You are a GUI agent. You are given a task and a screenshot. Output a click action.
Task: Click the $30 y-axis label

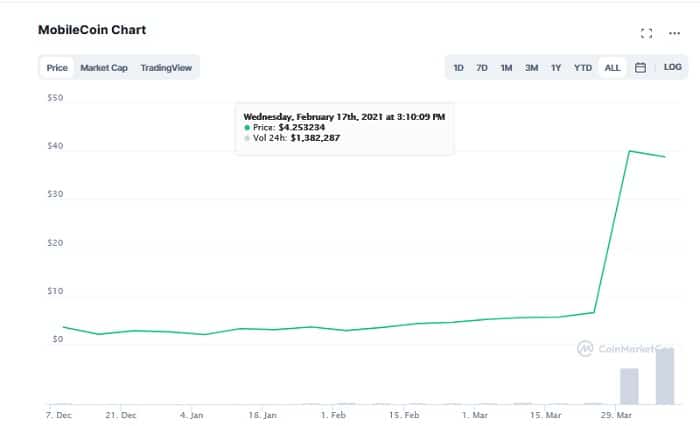pyautogui.click(x=55, y=194)
